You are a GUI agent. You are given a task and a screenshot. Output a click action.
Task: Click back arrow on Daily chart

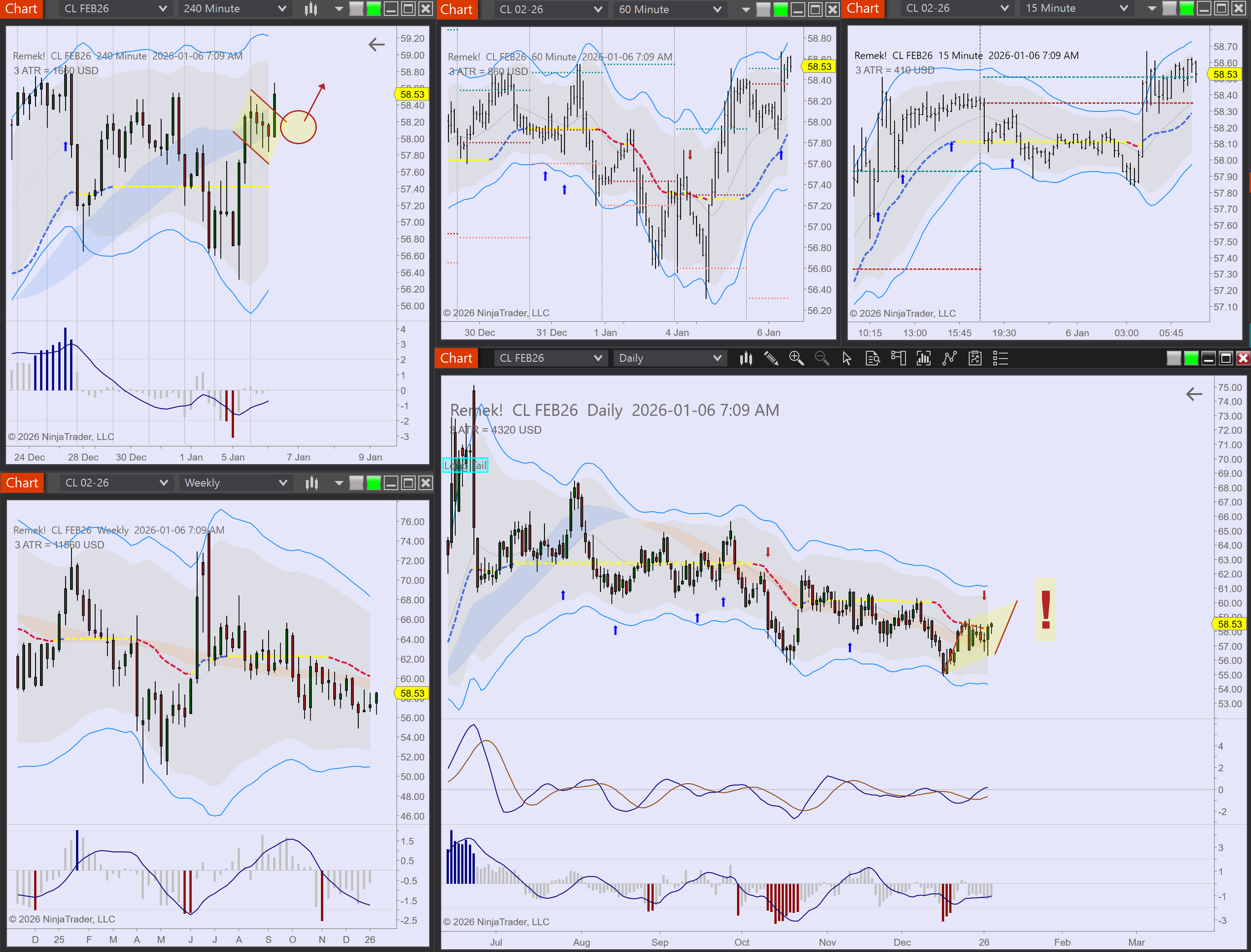(x=1194, y=394)
